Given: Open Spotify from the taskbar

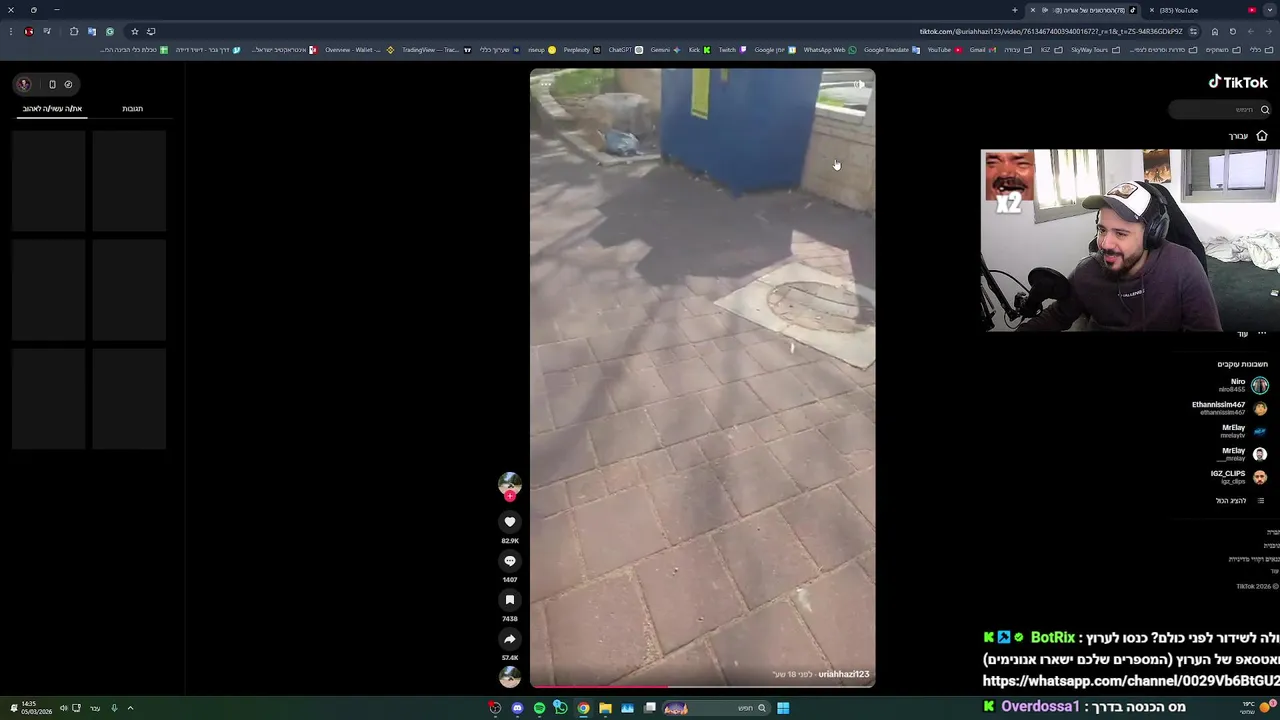Looking at the screenshot, I should [x=539, y=708].
